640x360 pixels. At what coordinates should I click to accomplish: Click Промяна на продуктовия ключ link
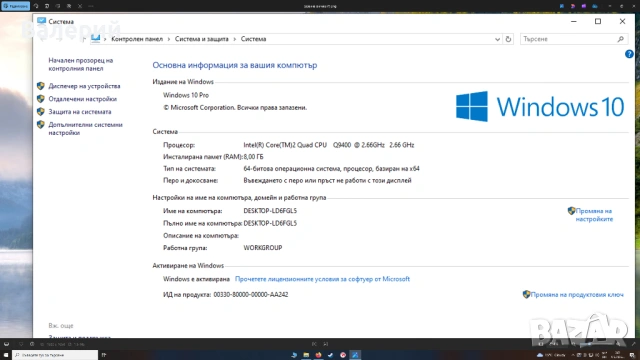click(x=577, y=295)
